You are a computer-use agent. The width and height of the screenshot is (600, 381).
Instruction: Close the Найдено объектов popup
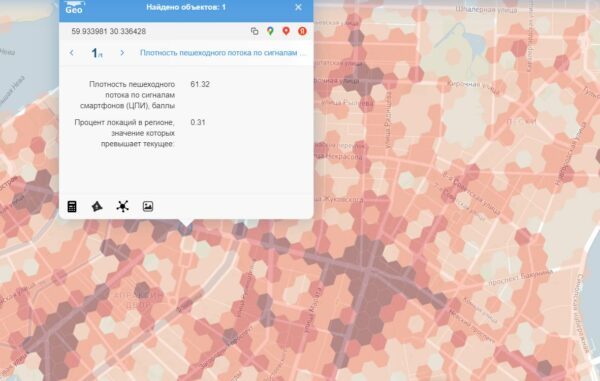tap(298, 7)
